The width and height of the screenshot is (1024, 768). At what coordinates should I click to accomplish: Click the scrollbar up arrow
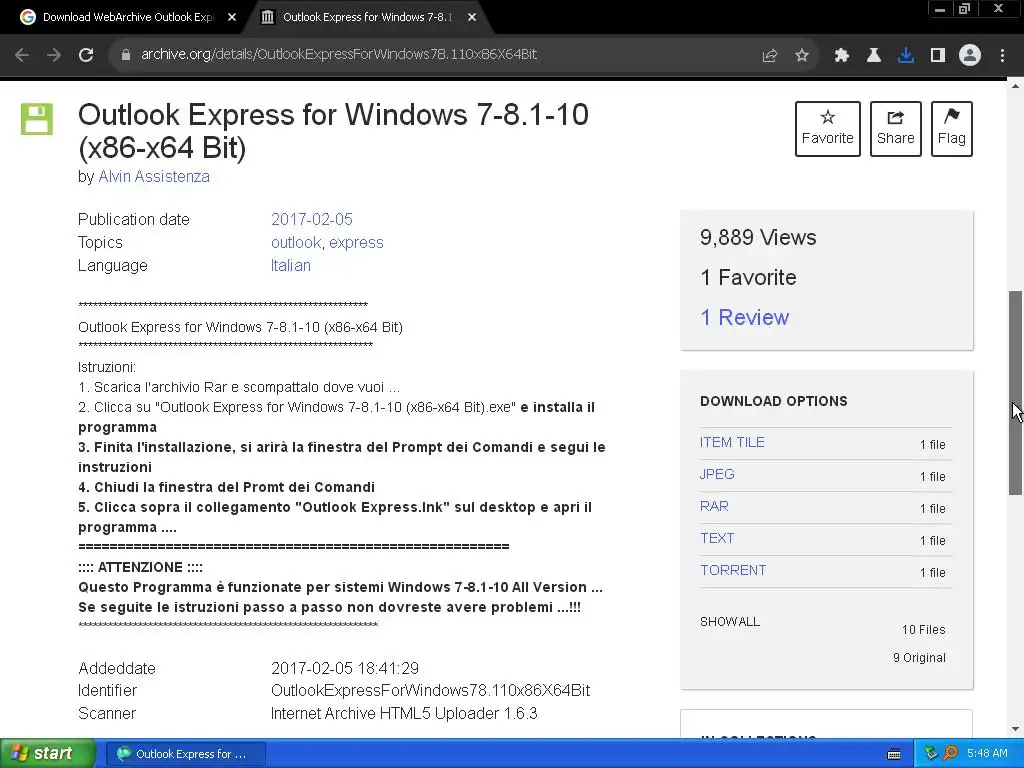(x=1016, y=86)
